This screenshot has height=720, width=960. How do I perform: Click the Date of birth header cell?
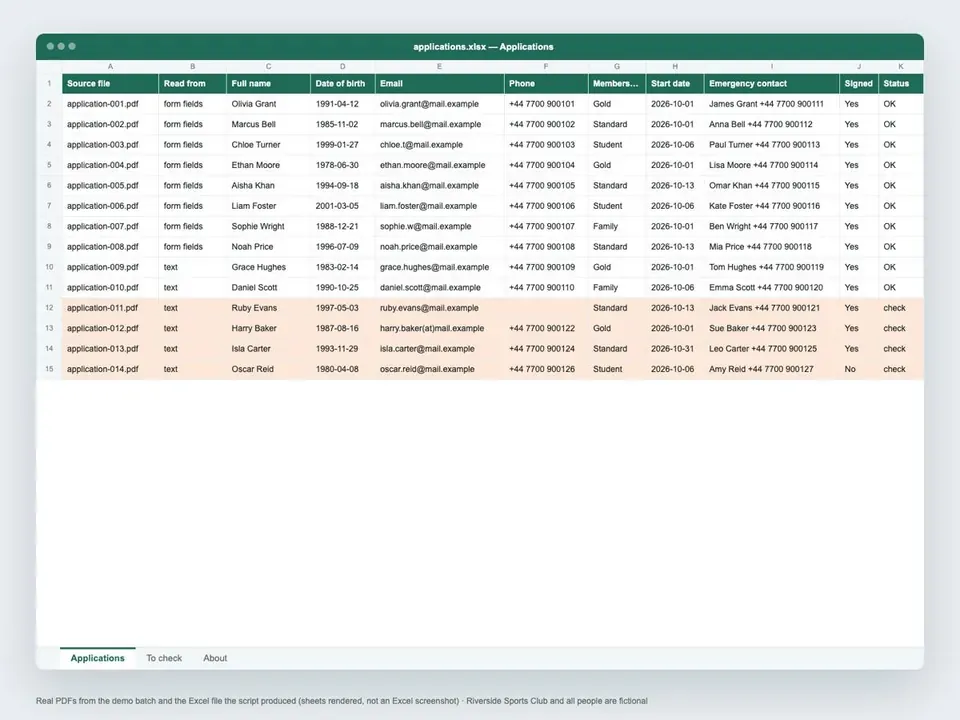[343, 83]
